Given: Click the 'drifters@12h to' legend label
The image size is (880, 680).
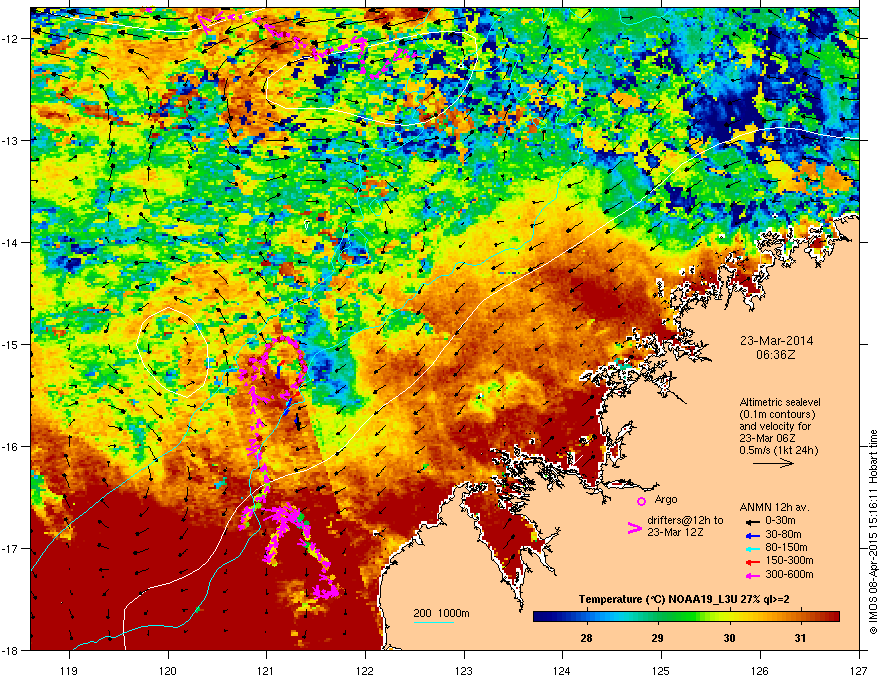Looking at the screenshot, I should 685,521.
